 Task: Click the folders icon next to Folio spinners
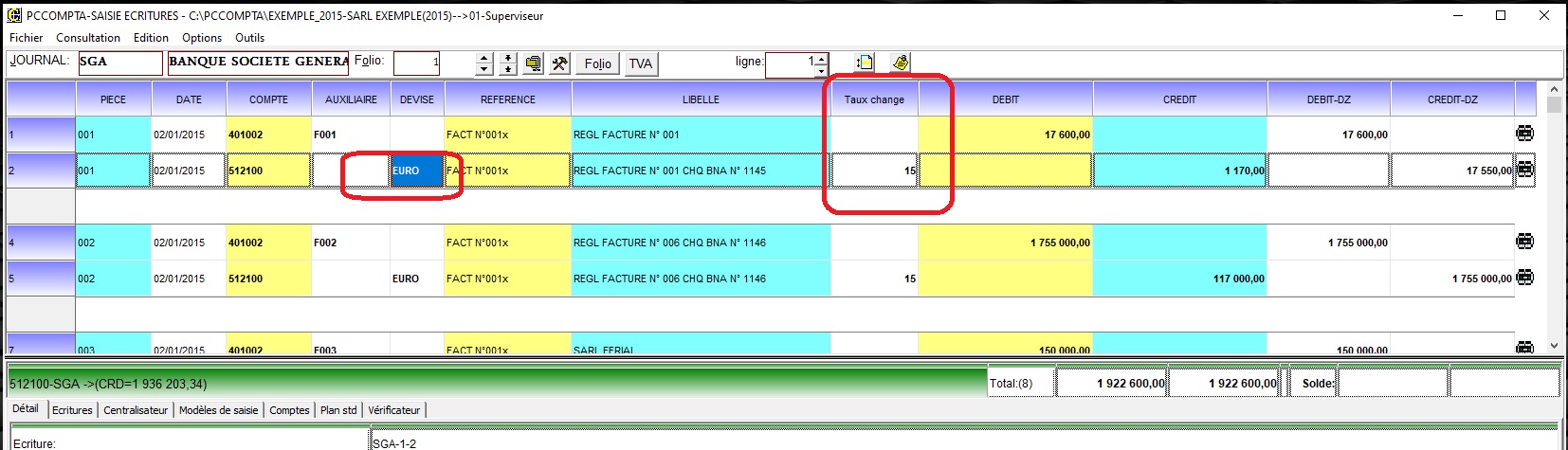click(534, 63)
